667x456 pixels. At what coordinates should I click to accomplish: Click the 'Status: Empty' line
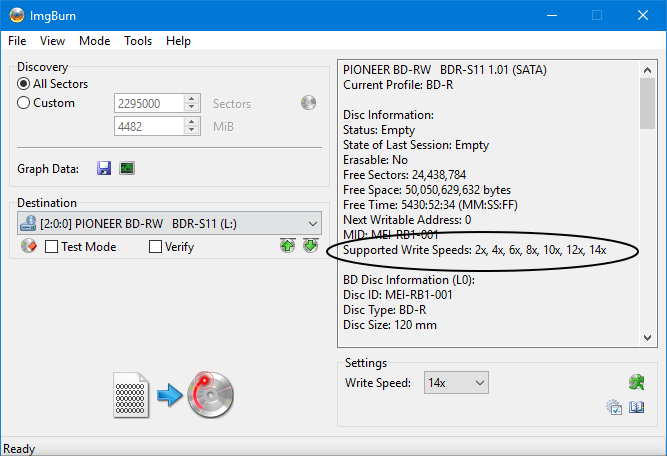pyautogui.click(x=379, y=130)
